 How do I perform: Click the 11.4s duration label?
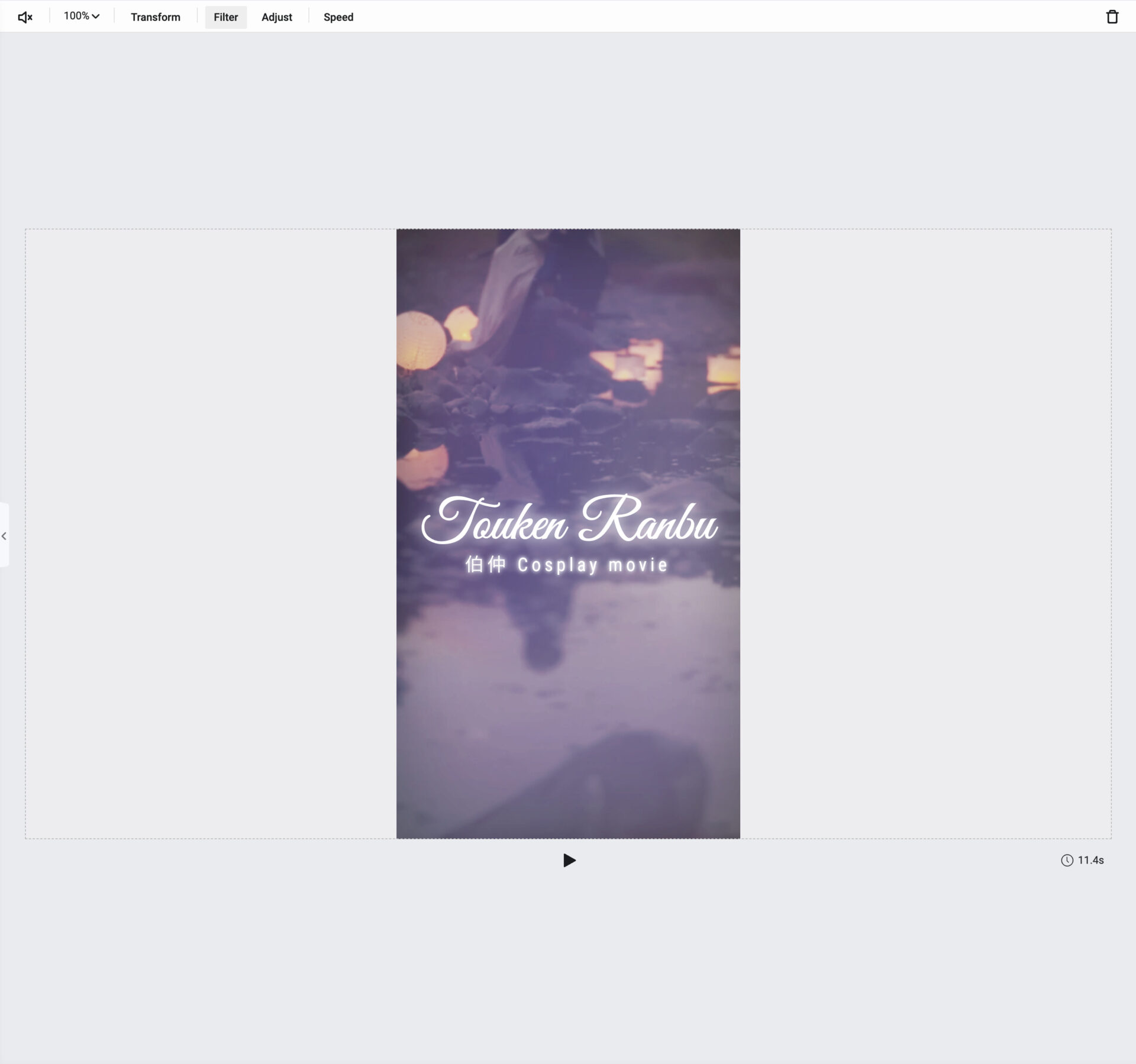1090,860
